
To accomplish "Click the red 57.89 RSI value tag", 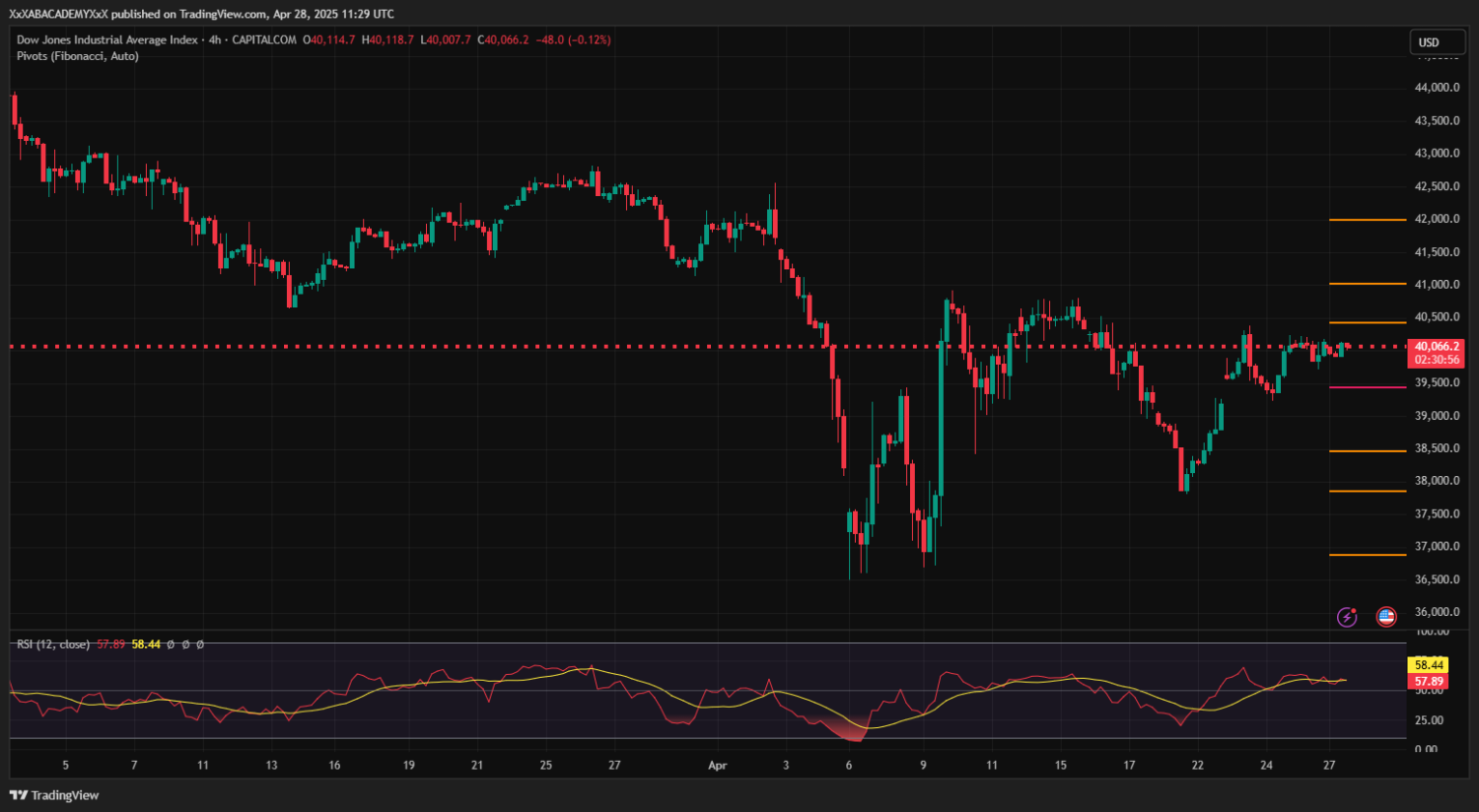I will coord(1428,681).
